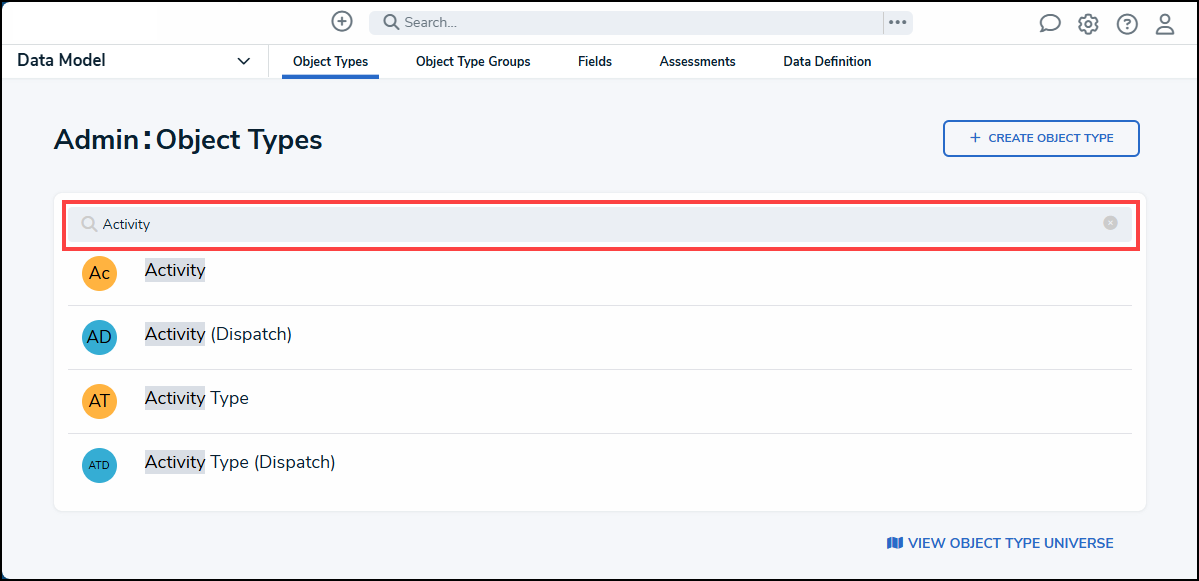Expand the Data Model dropdown

tap(243, 61)
